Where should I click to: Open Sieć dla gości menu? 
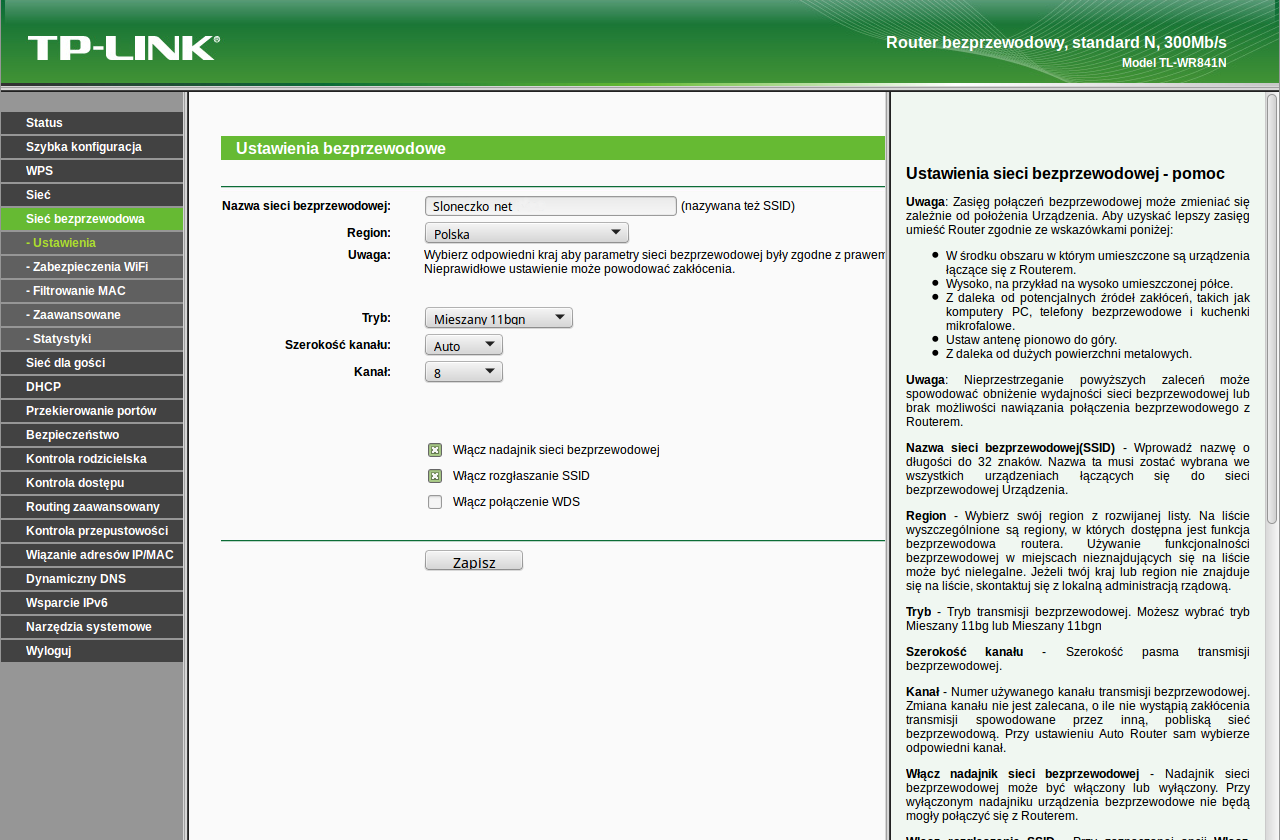(x=92, y=363)
